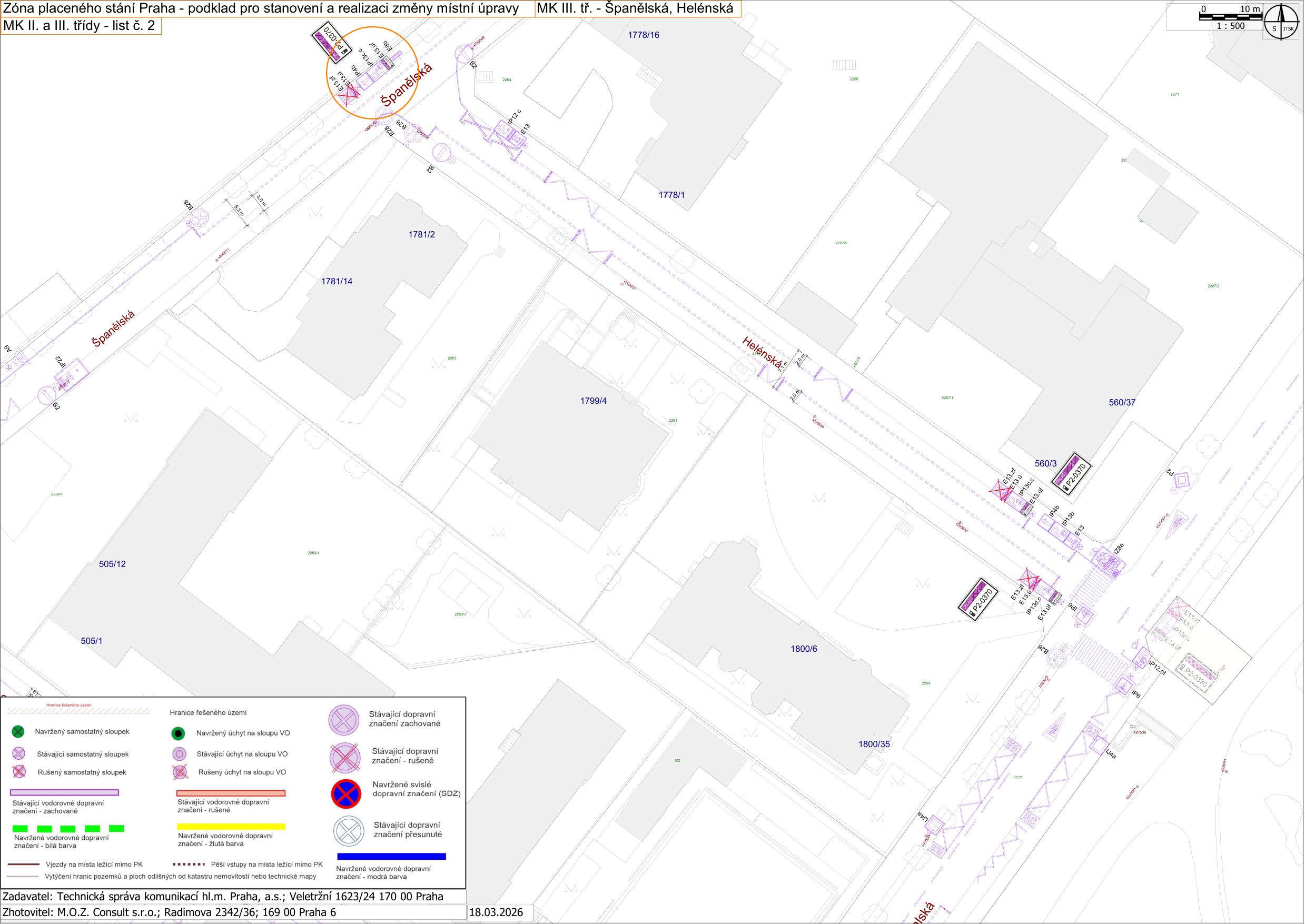Click the 'Stávající úchyt na sloupu VO' legend symbol
The image size is (1305, 924).
tap(179, 754)
